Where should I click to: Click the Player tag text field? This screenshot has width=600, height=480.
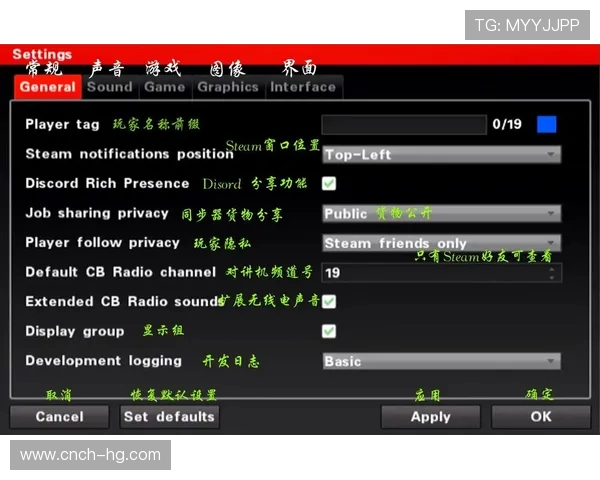(403, 125)
